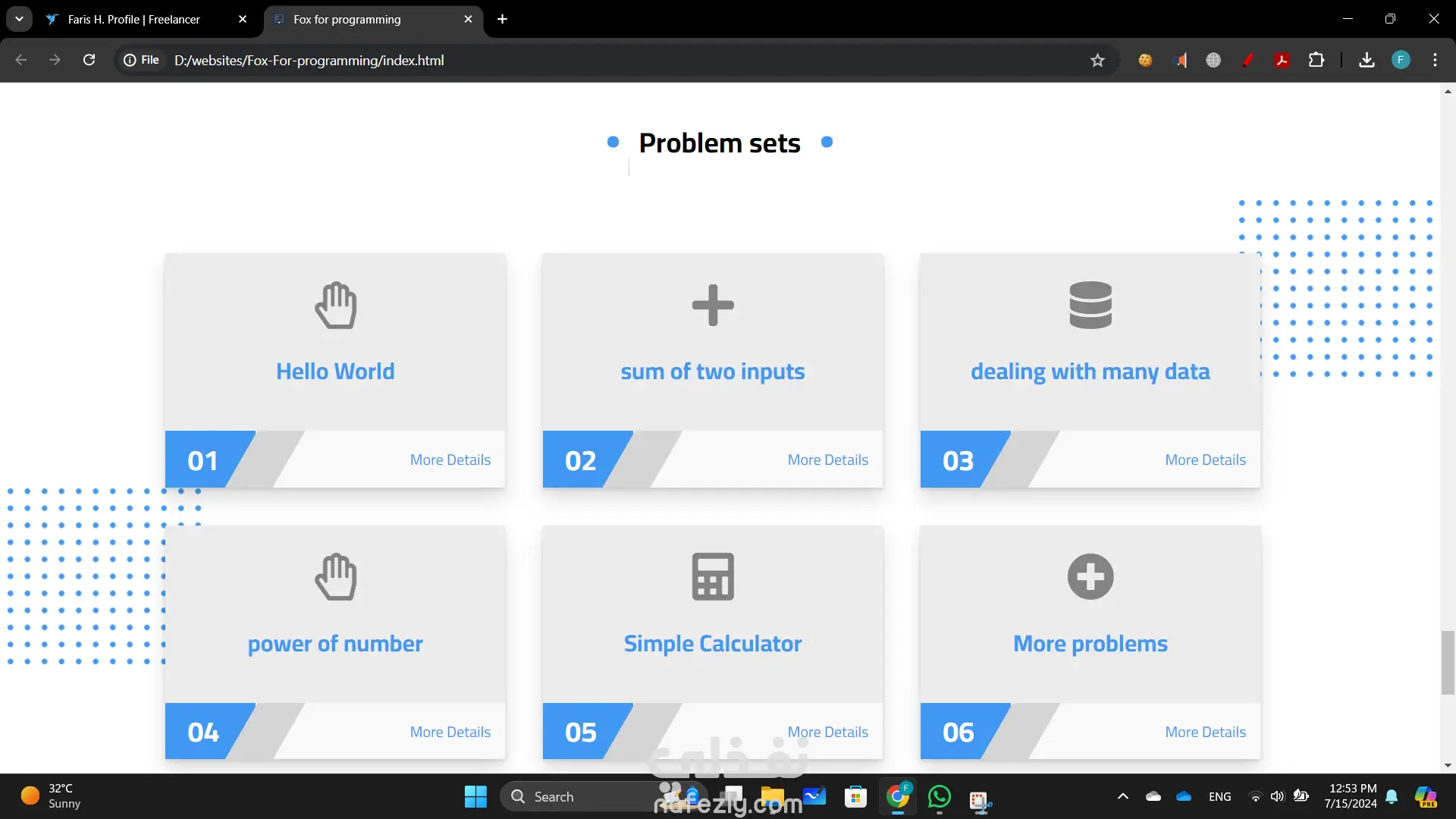Open a new browser tab

[502, 20]
